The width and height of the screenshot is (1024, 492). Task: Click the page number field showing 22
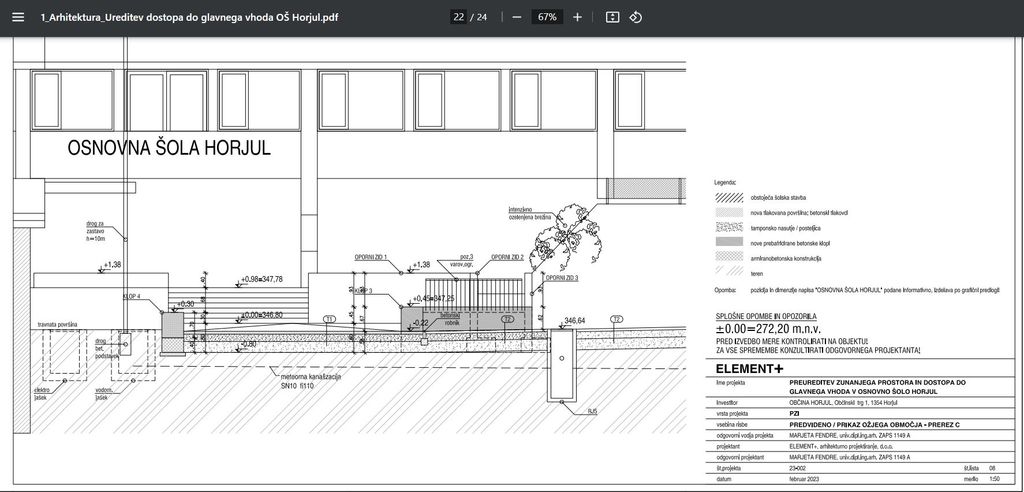(x=458, y=17)
